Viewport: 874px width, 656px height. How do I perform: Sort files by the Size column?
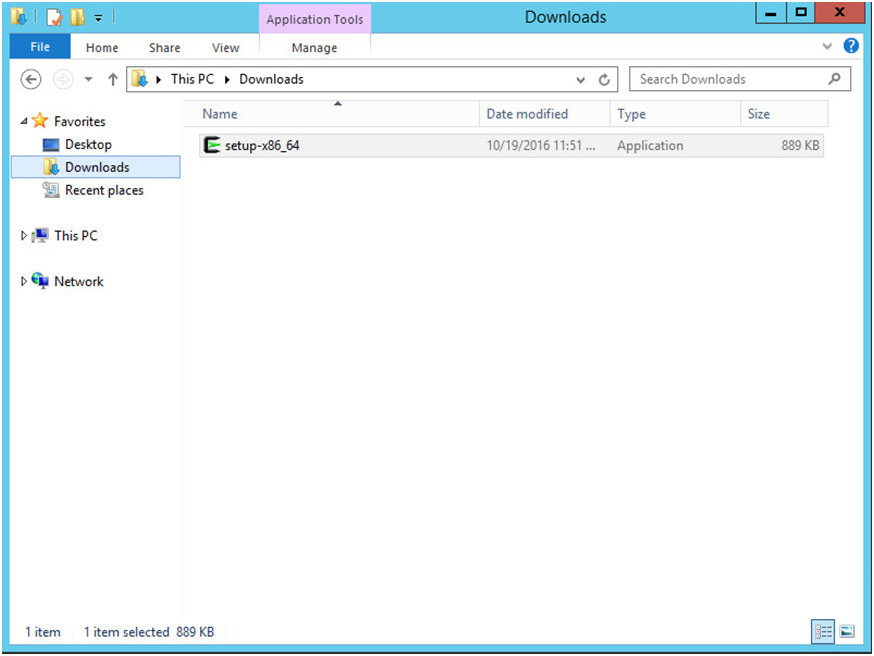click(784, 114)
